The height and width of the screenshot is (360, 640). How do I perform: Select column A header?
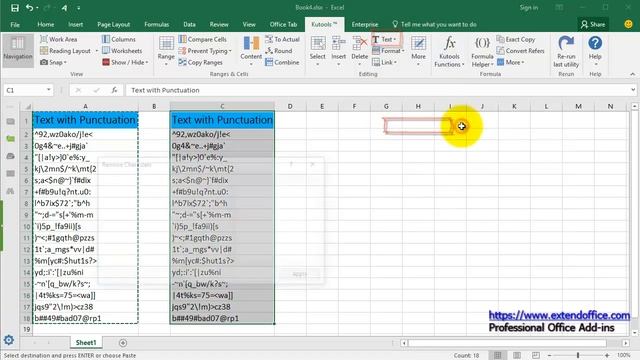click(x=85, y=106)
